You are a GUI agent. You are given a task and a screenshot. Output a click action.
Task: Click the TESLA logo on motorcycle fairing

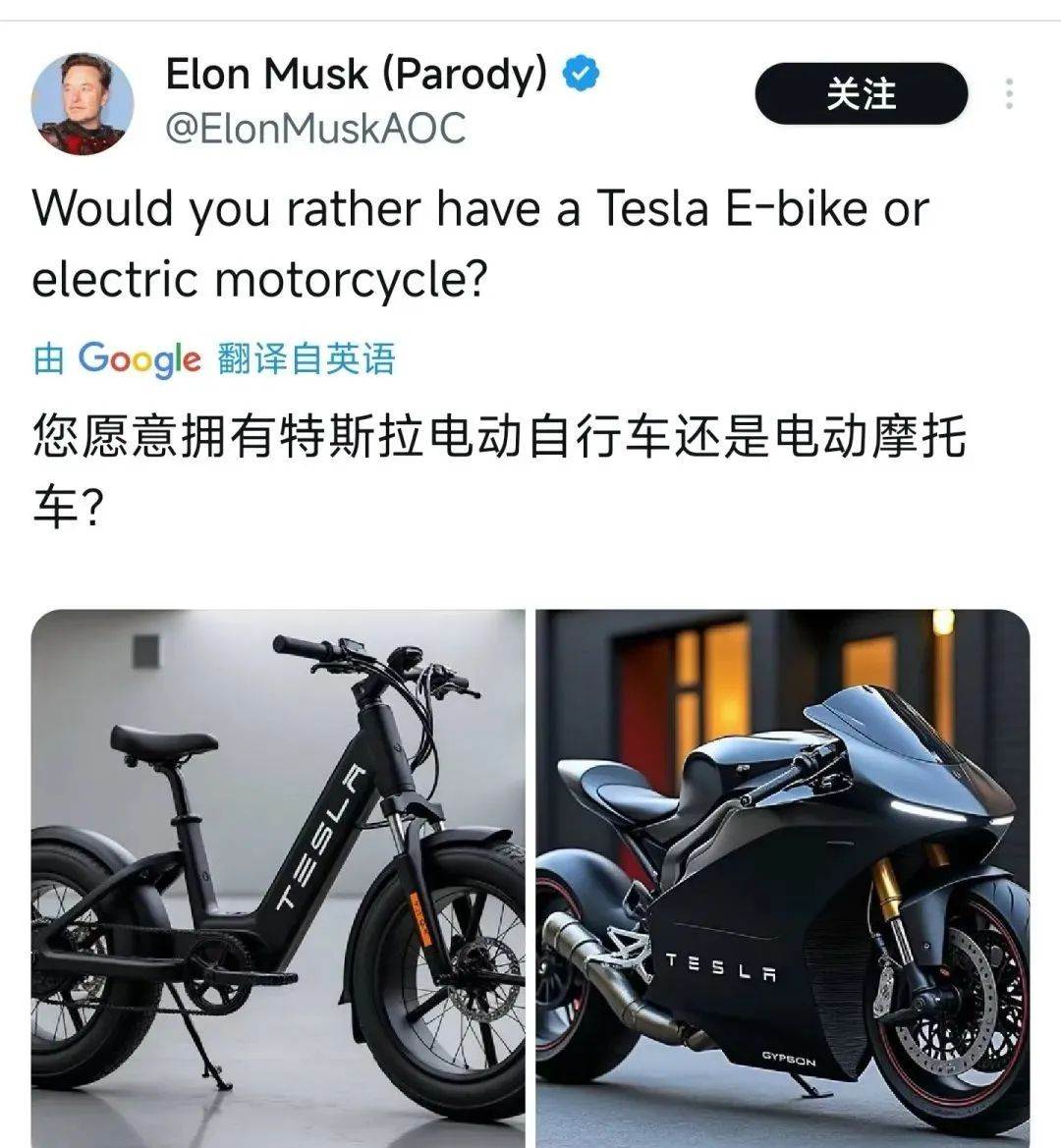(720, 966)
